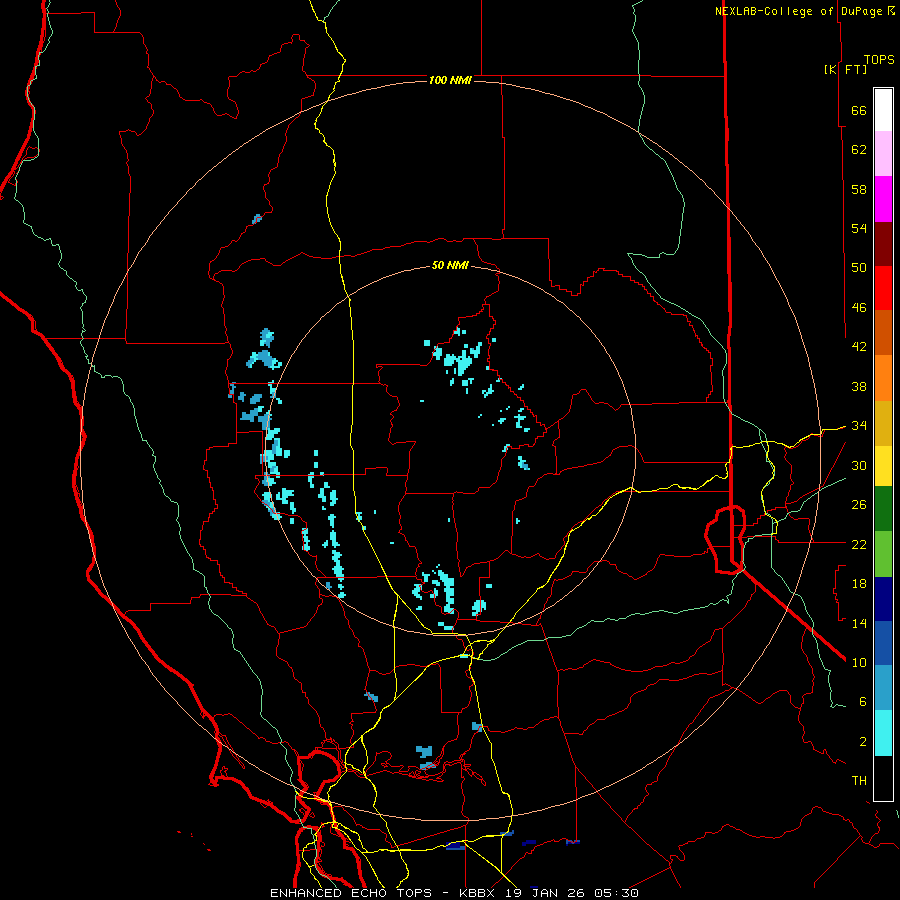The height and width of the screenshot is (900, 900).
Task: Click legend value 38
Action: point(859,386)
